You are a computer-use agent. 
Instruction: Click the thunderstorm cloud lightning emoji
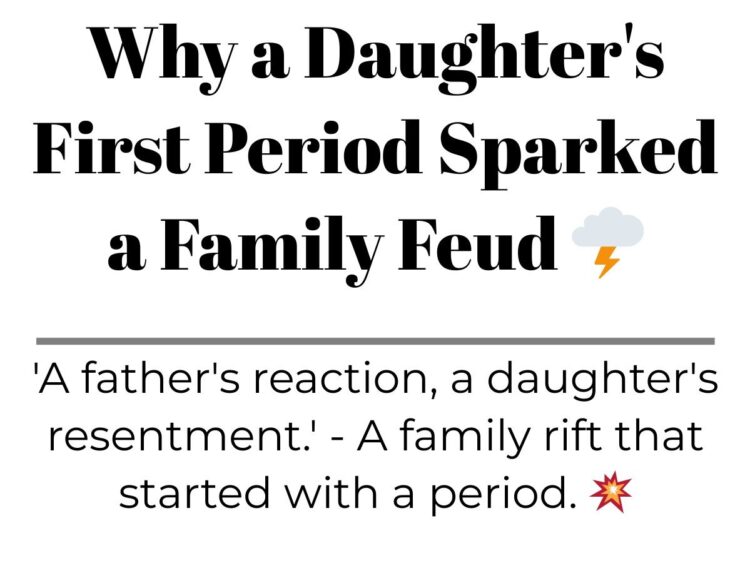(607, 242)
